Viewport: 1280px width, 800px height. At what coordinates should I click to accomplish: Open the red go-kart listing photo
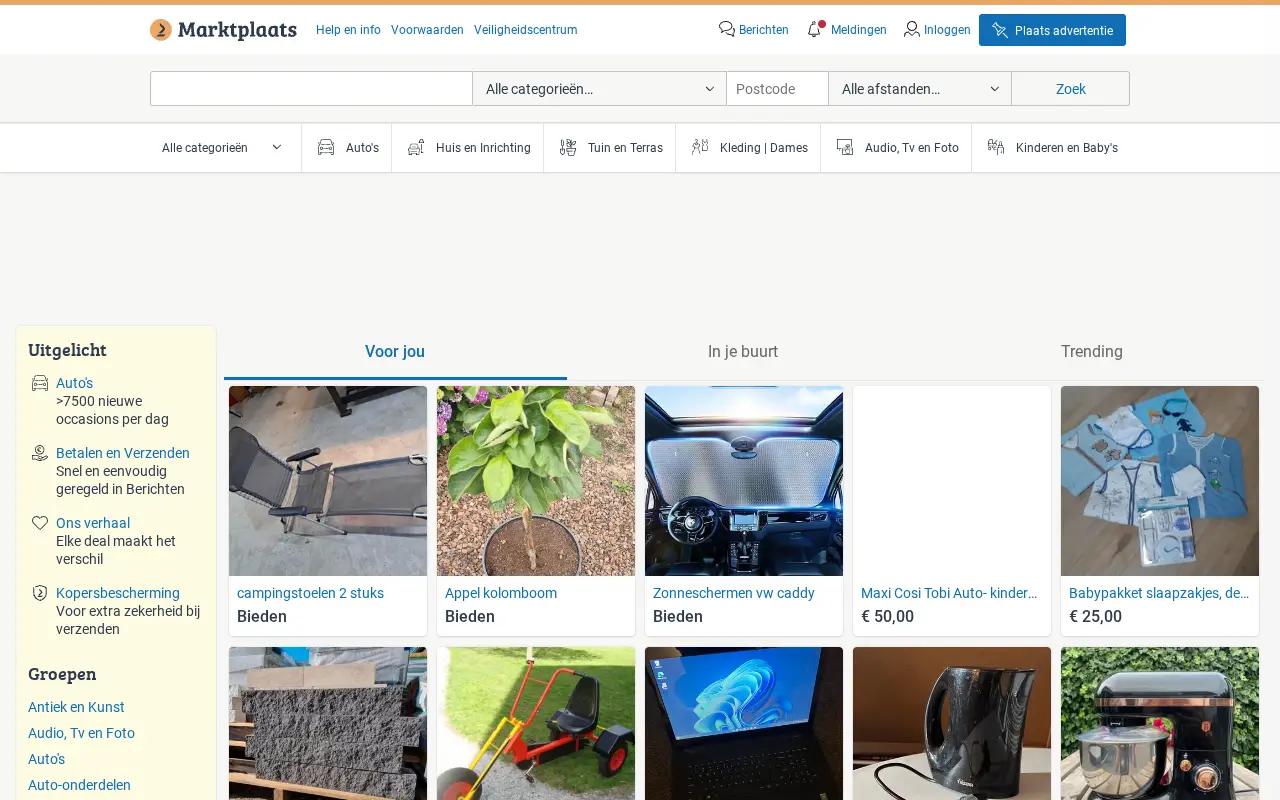click(536, 723)
